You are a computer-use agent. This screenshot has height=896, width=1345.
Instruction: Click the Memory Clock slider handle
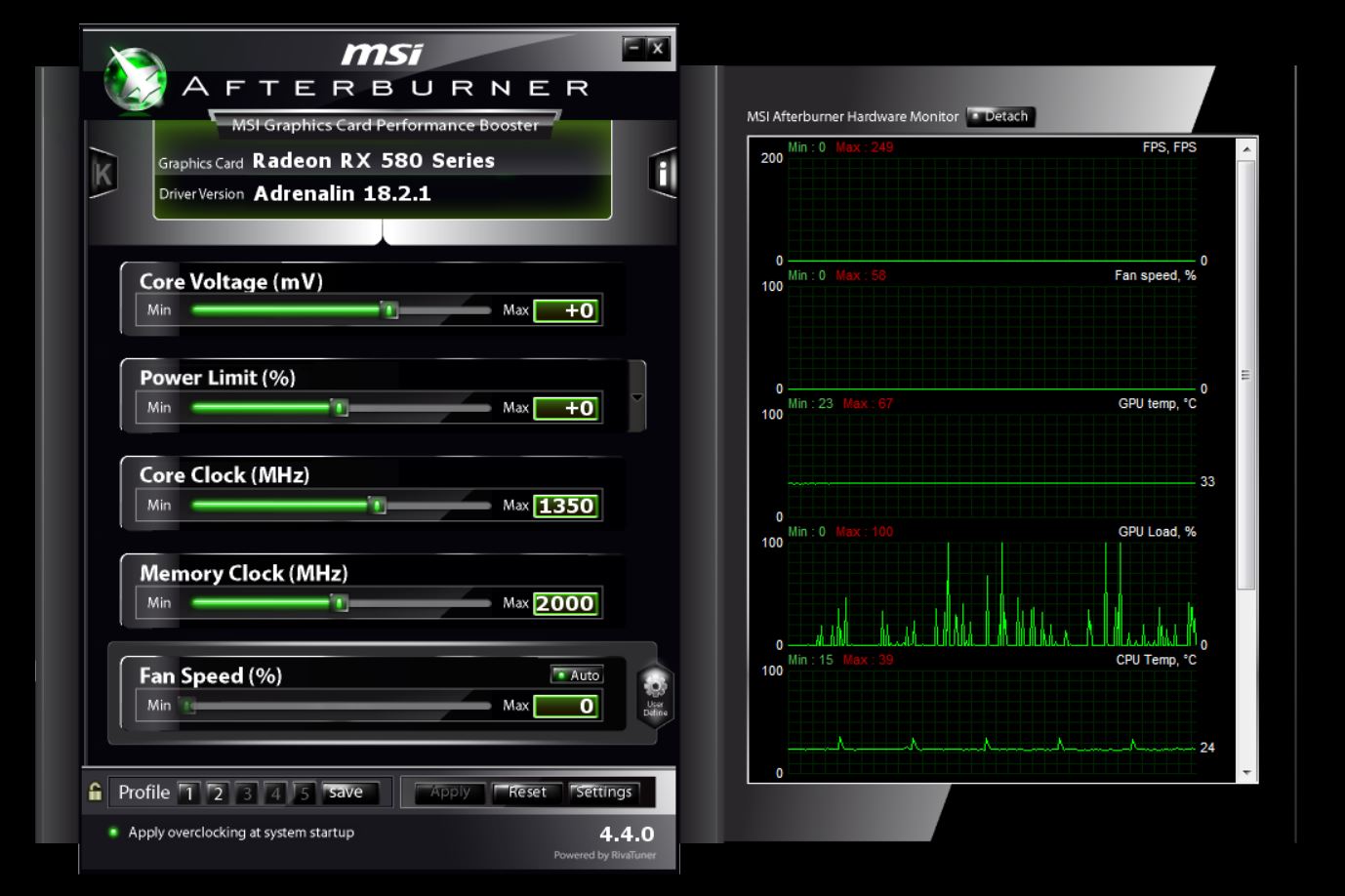tap(340, 603)
